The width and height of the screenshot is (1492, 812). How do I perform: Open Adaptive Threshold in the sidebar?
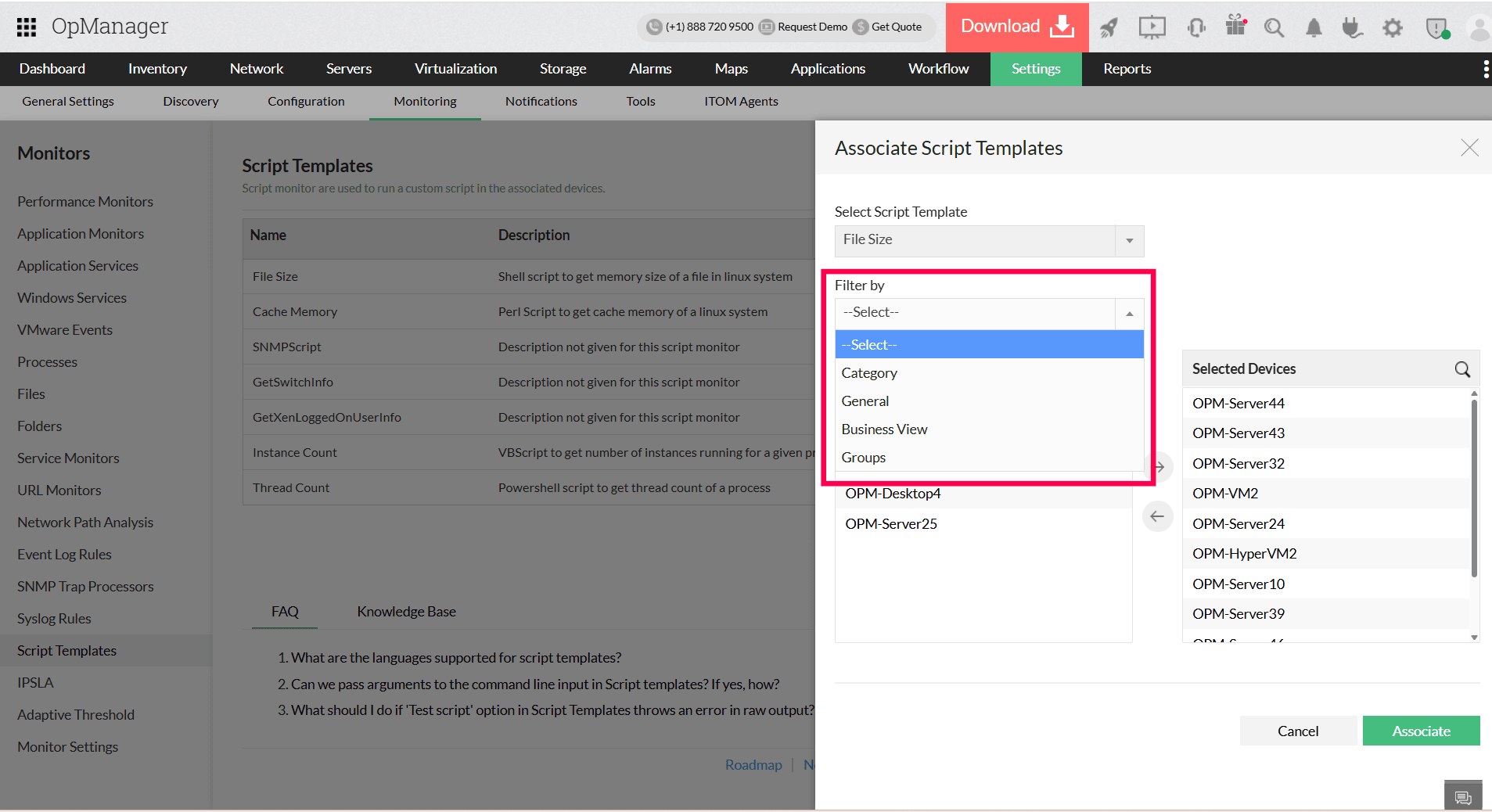(x=76, y=715)
